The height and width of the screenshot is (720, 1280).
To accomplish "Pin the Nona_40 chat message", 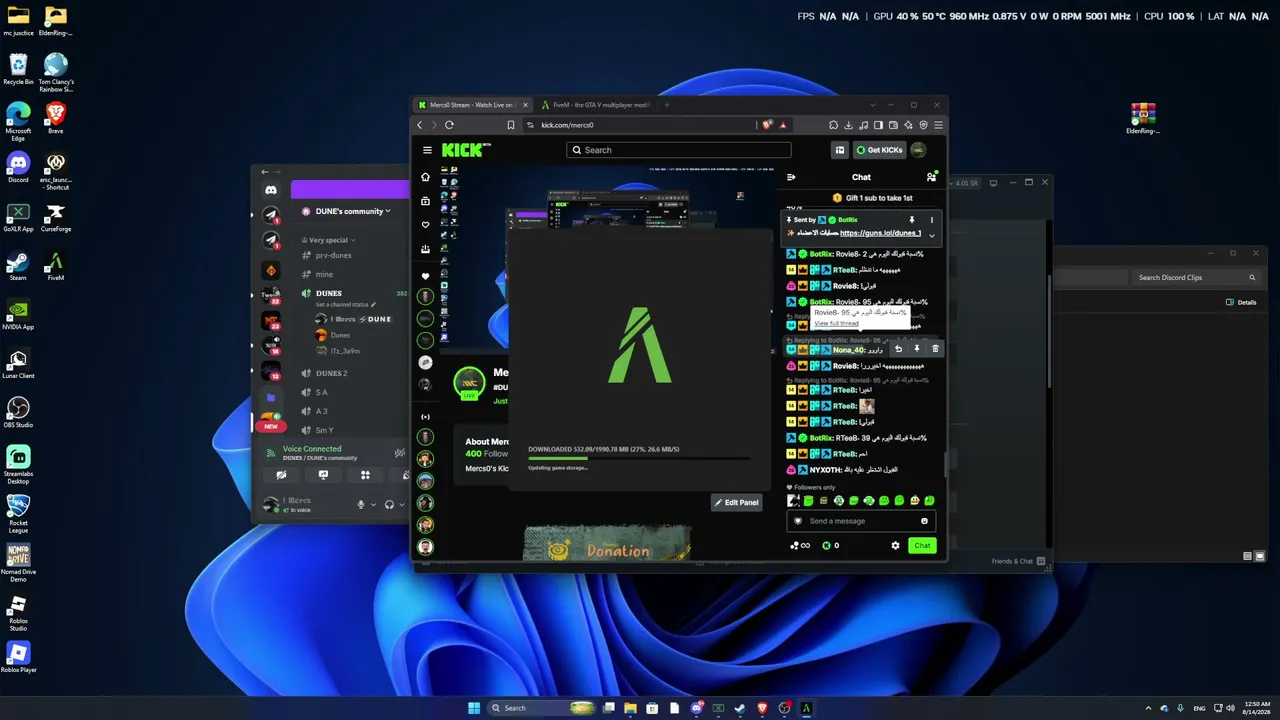I will tap(917, 349).
